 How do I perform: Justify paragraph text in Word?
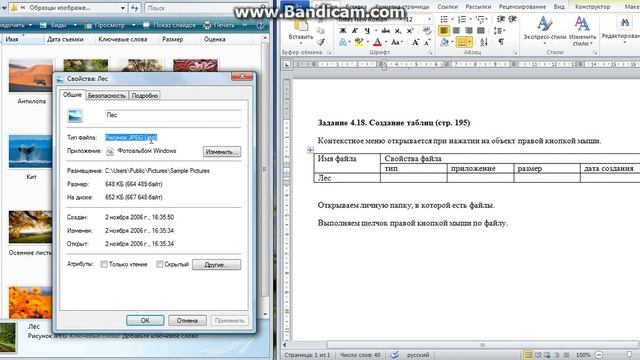click(481, 31)
